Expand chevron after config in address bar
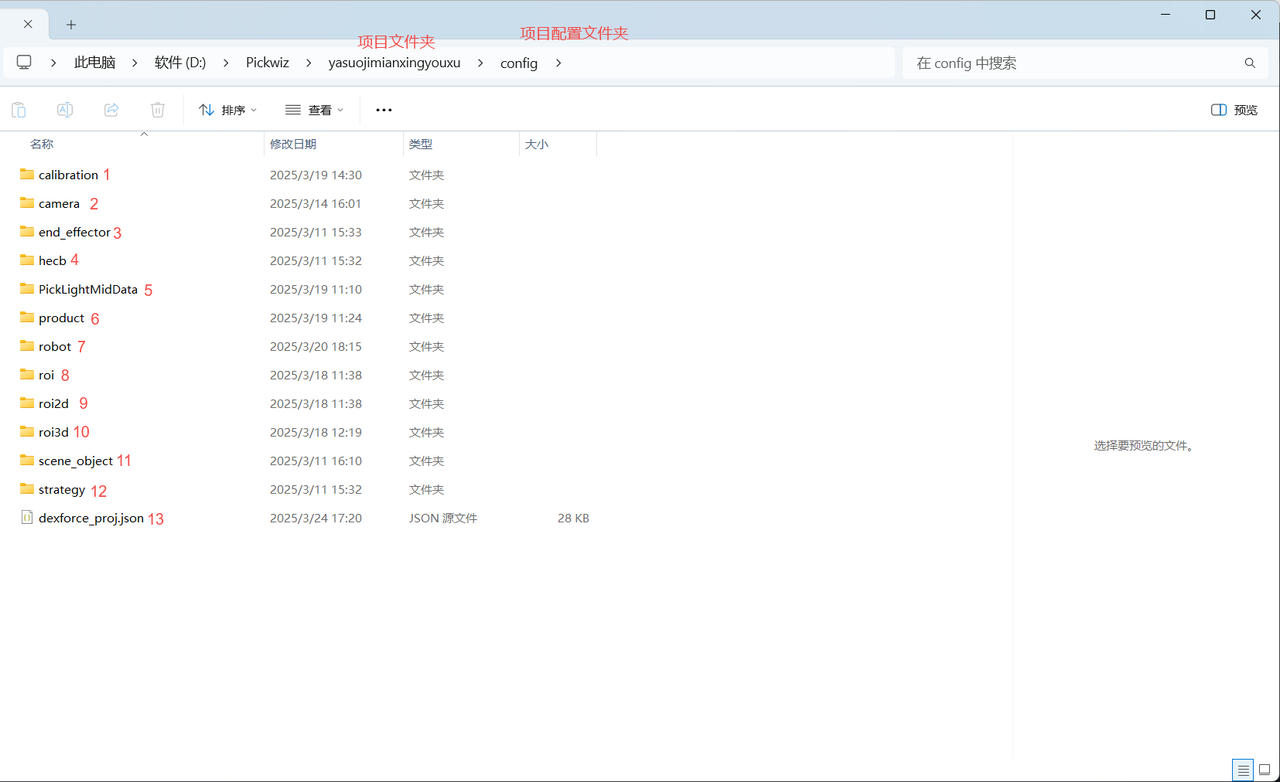Image resolution: width=1280 pixels, height=782 pixels. tap(558, 63)
